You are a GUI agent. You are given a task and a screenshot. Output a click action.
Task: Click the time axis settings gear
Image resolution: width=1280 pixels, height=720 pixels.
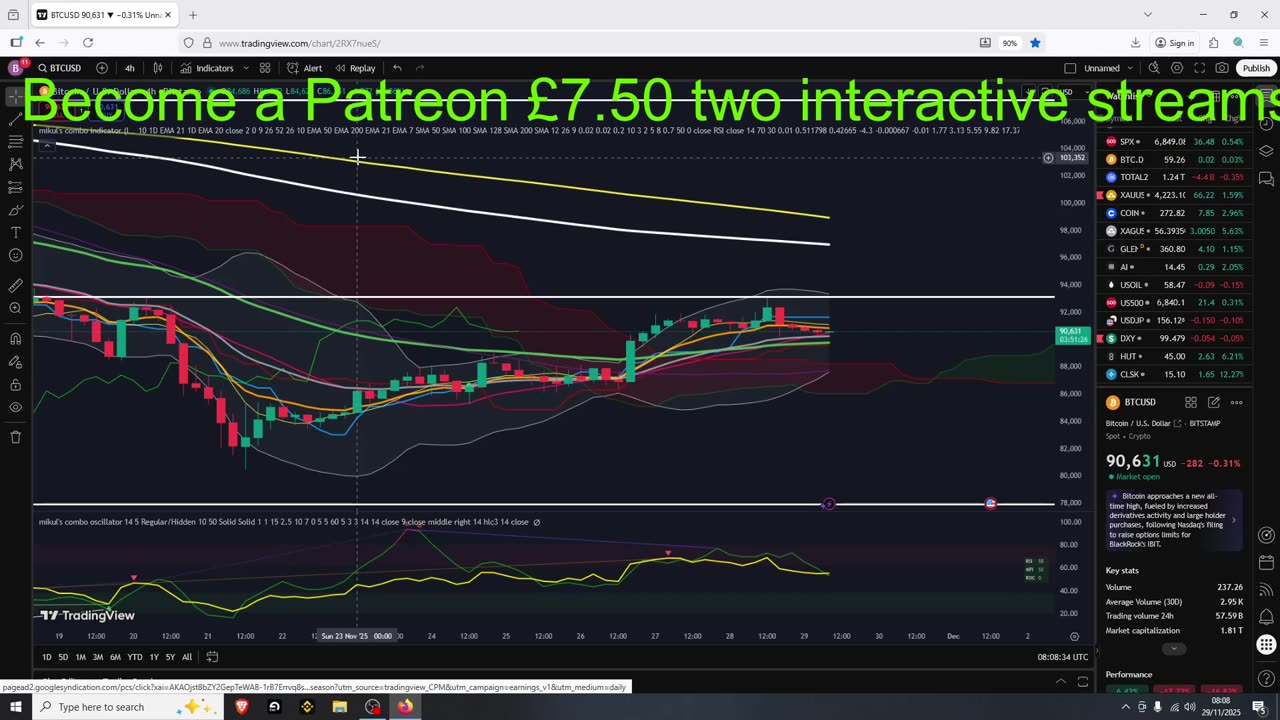coord(1074,636)
